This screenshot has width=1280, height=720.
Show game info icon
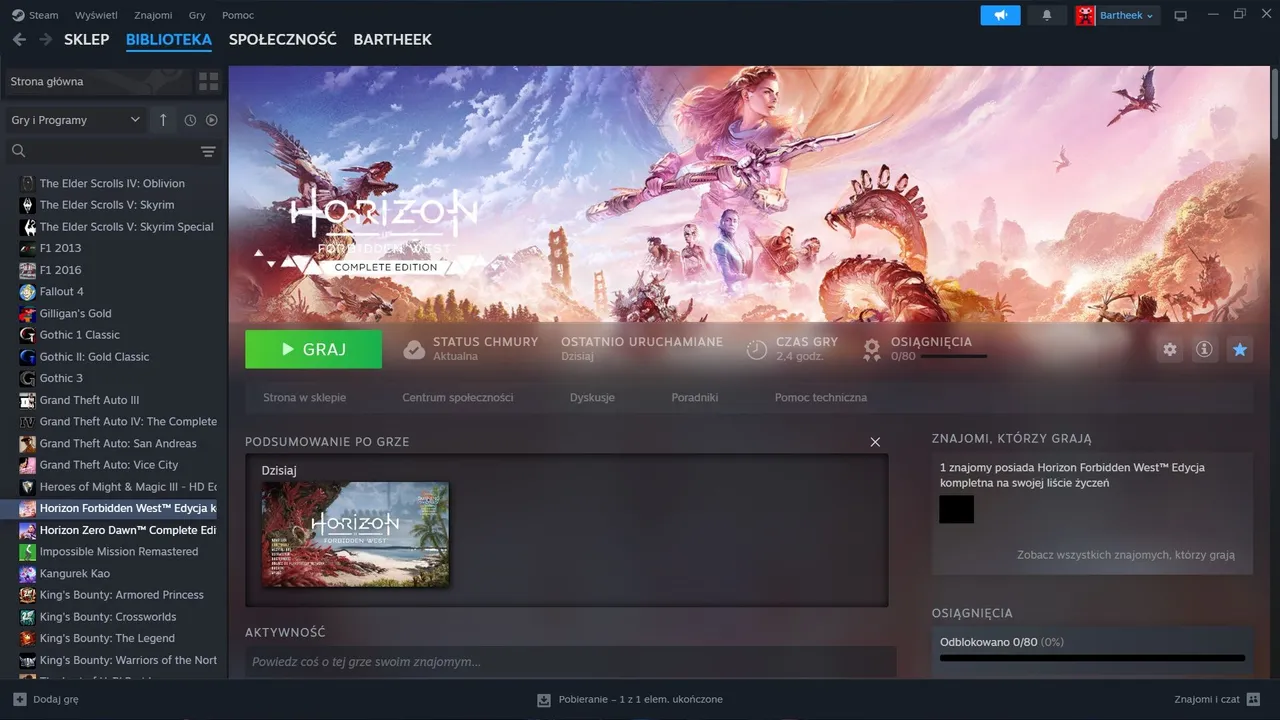click(x=1204, y=350)
